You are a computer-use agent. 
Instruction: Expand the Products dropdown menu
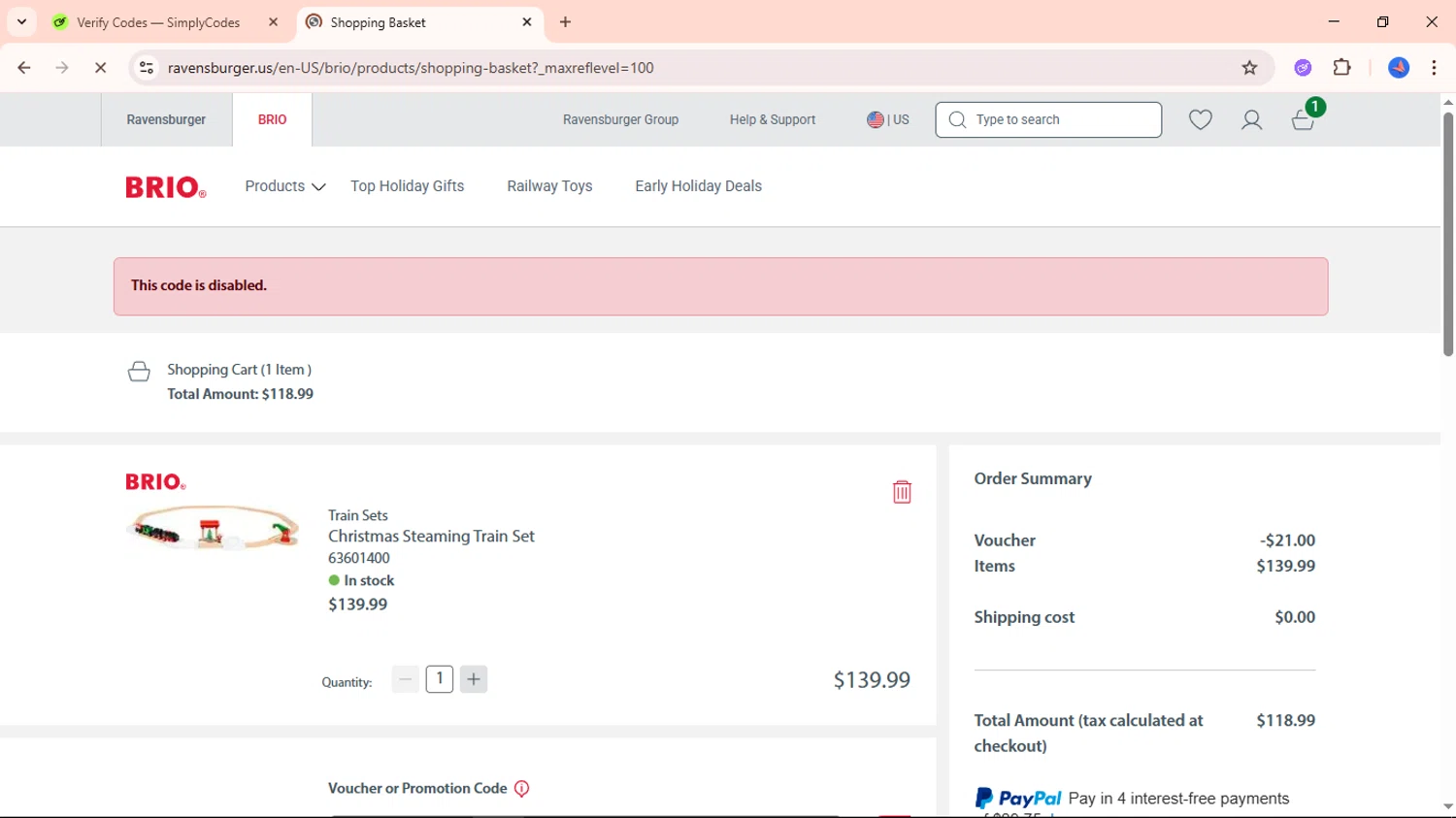[284, 186]
